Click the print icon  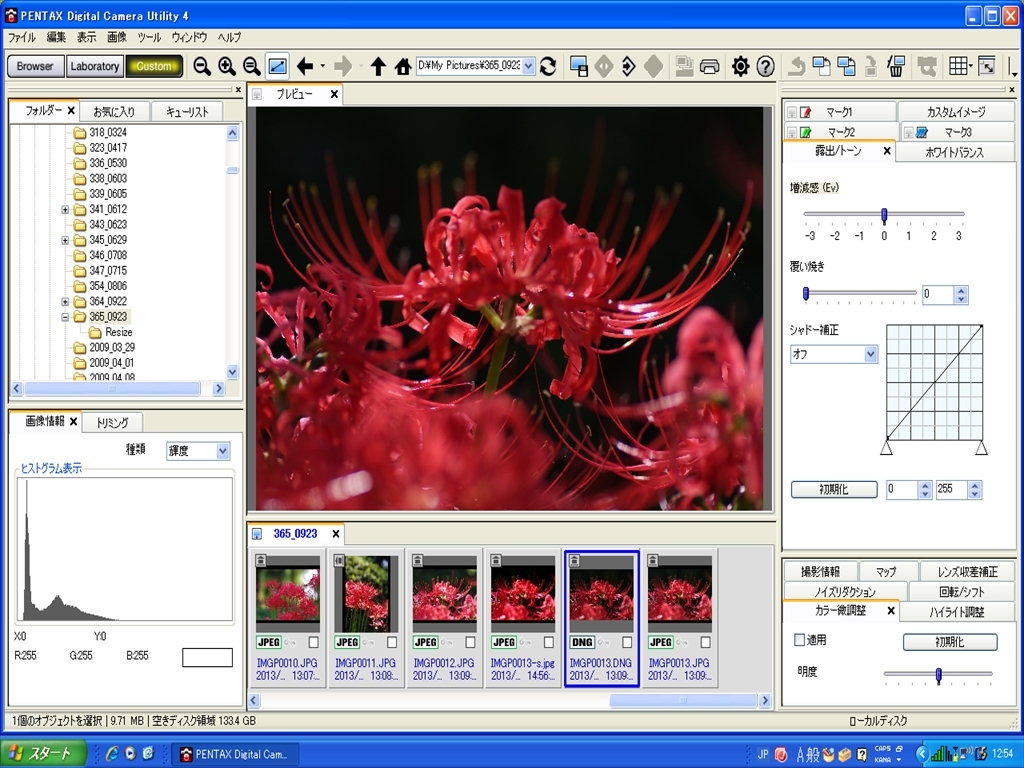[709, 66]
